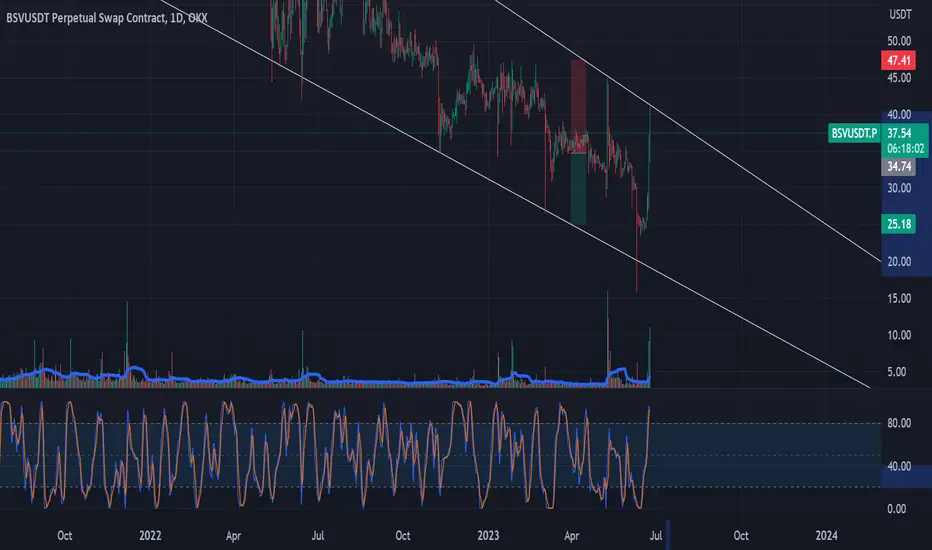Click the 30.00 price axis tick
The width and height of the screenshot is (932, 550).
tap(899, 188)
